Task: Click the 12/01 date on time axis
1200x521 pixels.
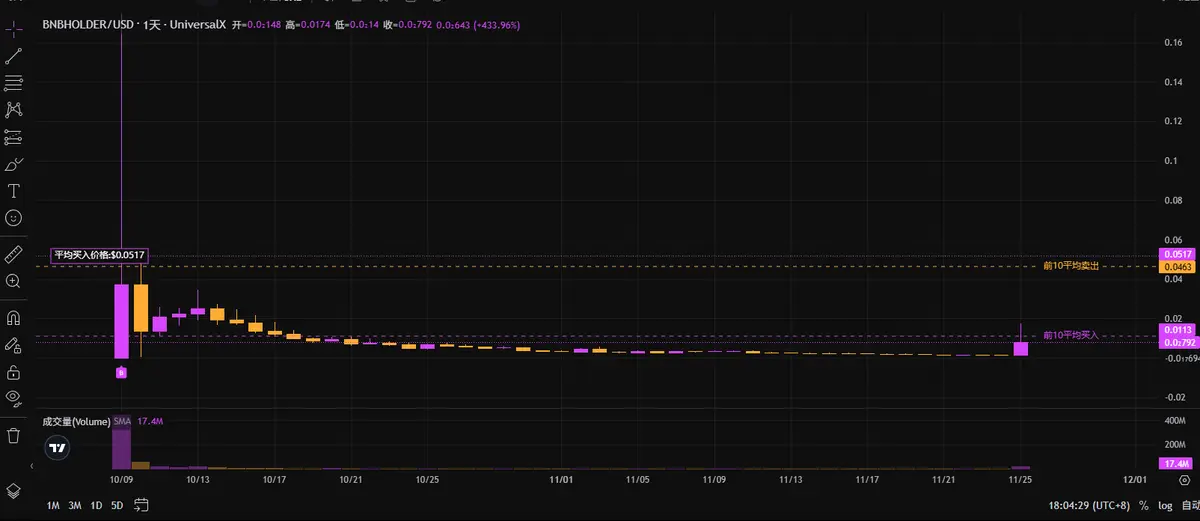Action: 1134,480
